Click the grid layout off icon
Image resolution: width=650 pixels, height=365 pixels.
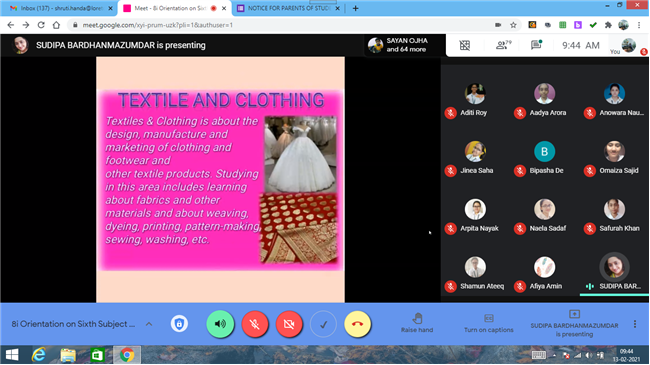click(465, 45)
